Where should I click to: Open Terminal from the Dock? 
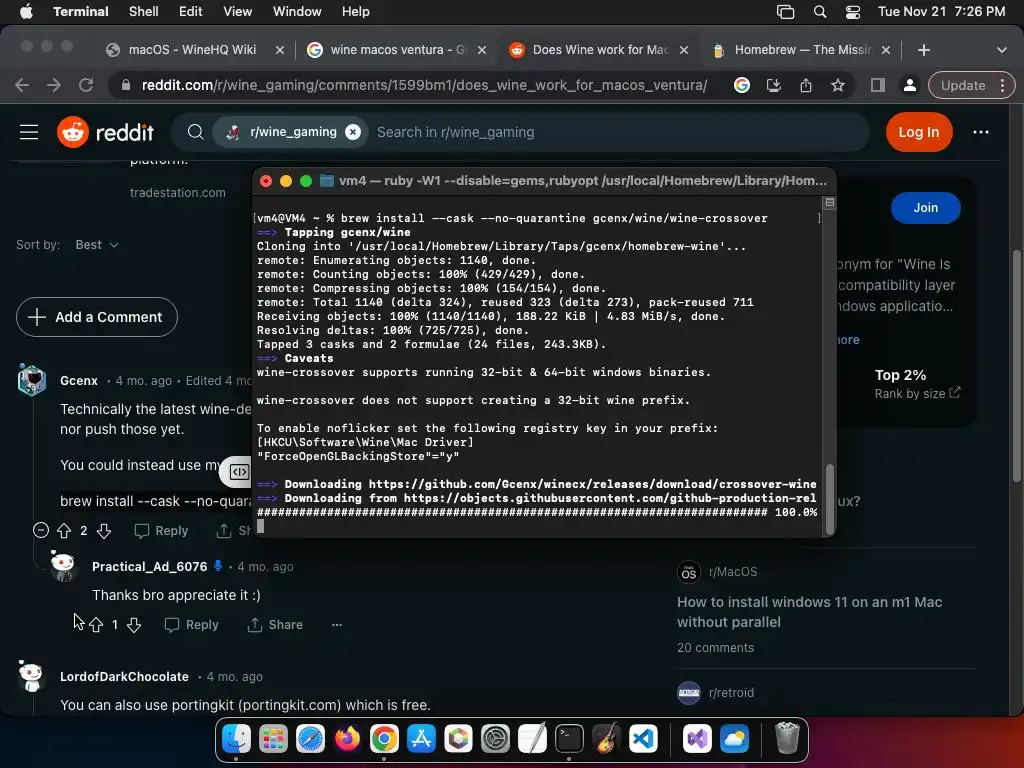569,739
